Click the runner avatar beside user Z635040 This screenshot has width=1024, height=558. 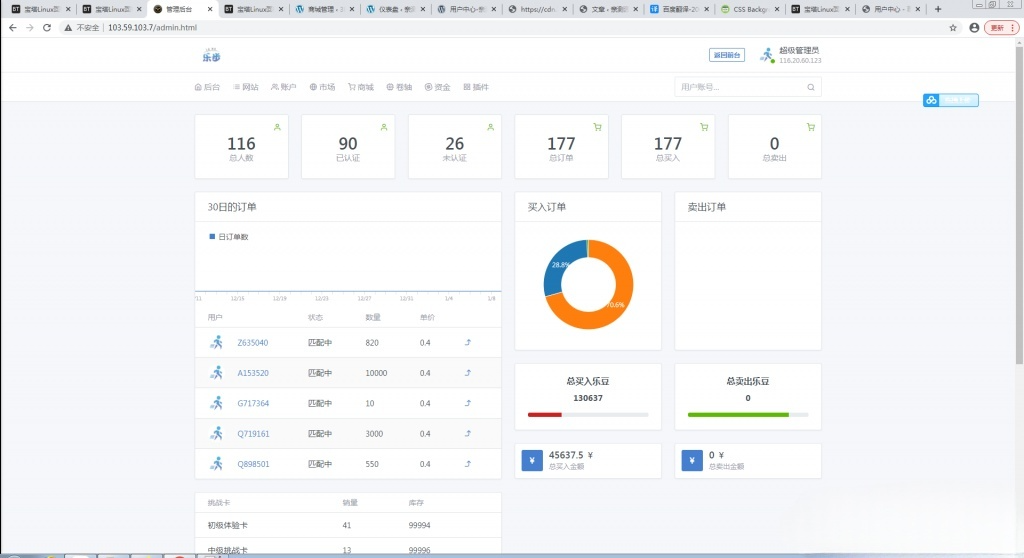click(216, 342)
